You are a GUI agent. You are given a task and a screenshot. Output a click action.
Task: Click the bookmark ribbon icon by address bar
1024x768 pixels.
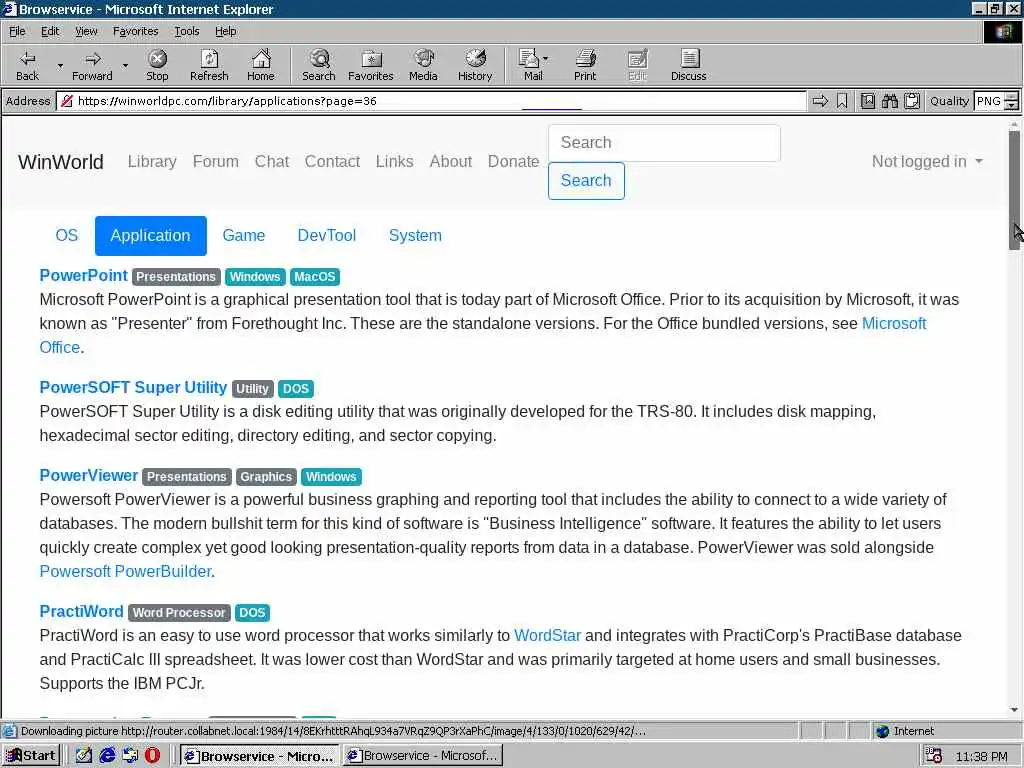click(842, 101)
